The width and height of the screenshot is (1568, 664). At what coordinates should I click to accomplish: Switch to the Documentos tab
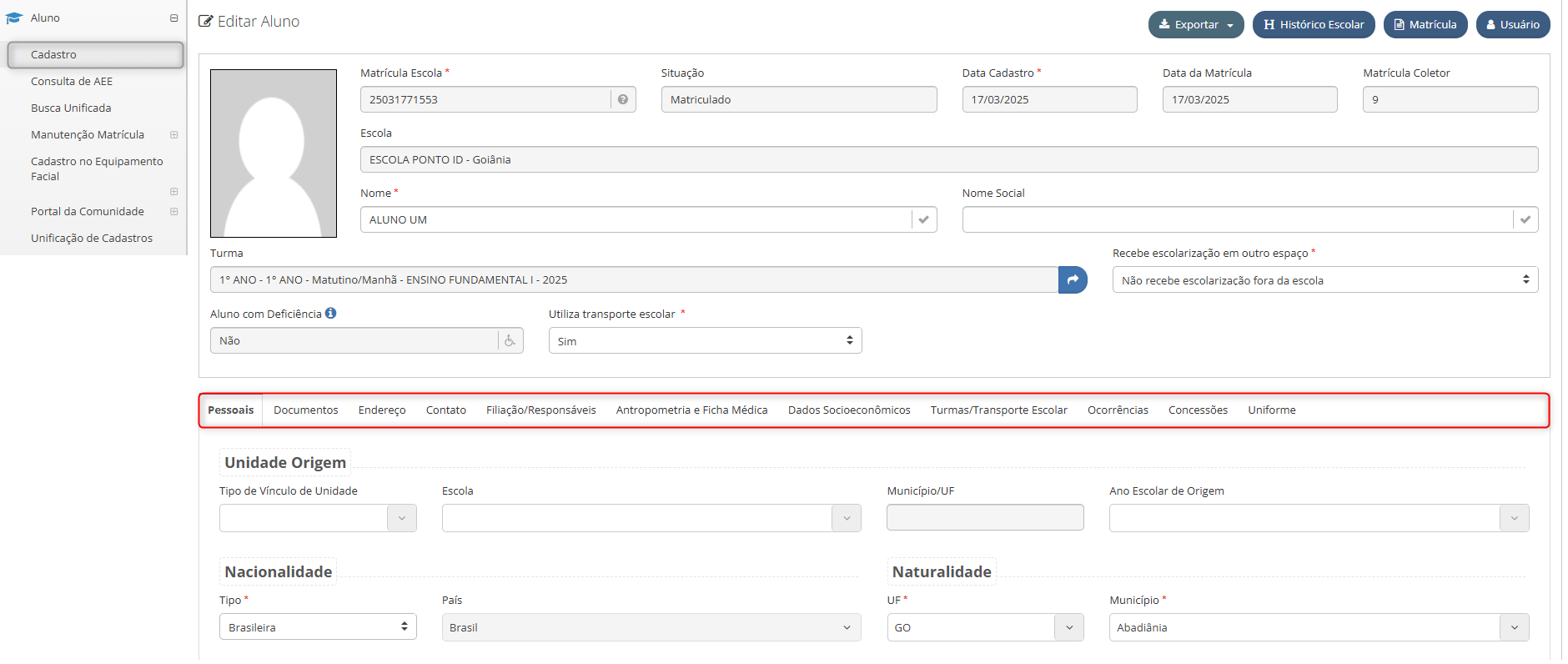(306, 410)
